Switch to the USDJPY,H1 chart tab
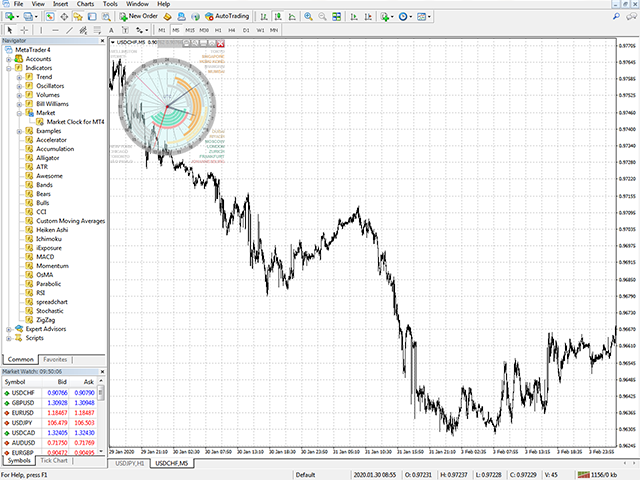Viewport: 640px width, 480px height. [129, 463]
